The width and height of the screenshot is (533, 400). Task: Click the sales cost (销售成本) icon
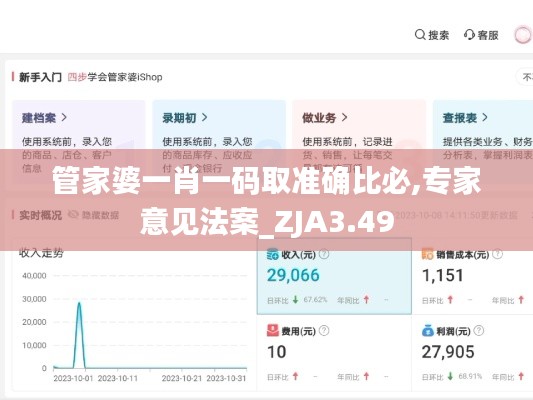[427, 254]
